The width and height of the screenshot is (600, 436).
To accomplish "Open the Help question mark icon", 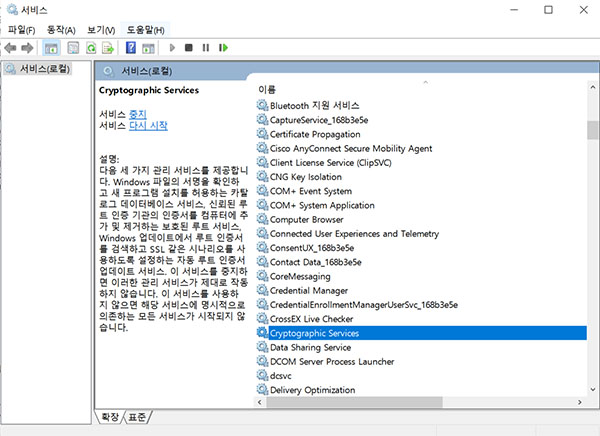I will (131, 48).
